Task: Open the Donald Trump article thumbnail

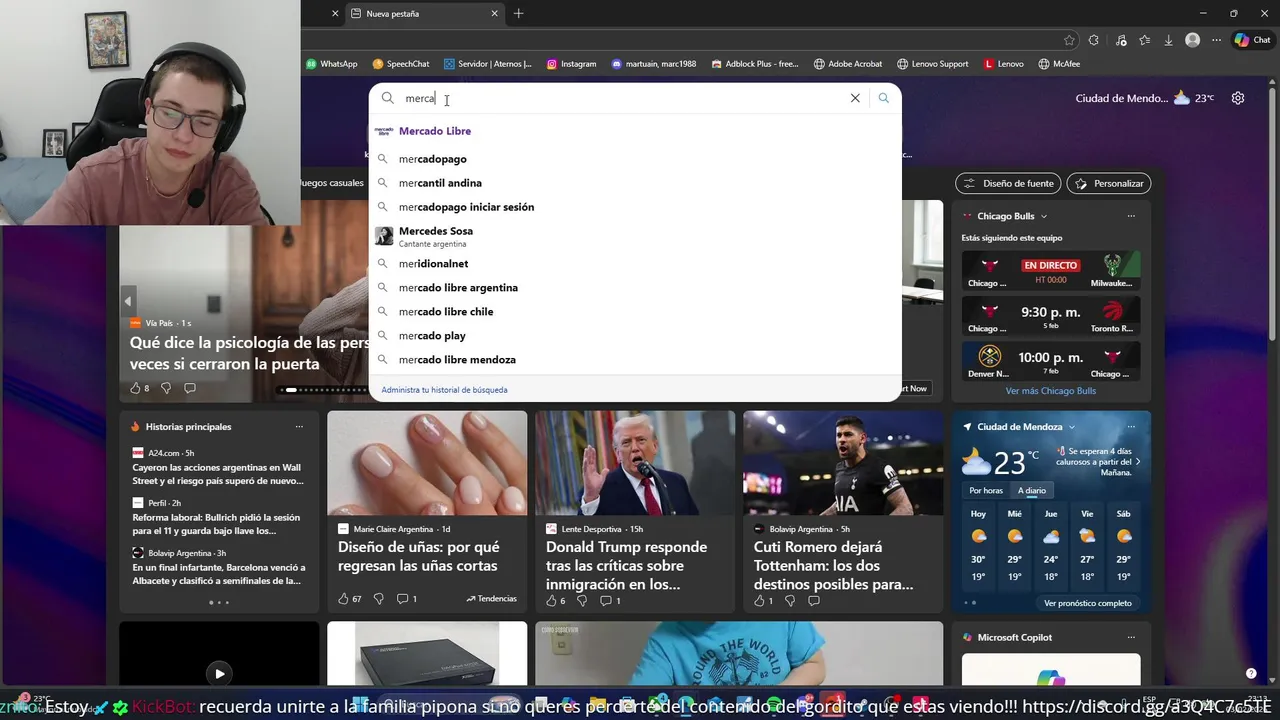Action: click(635, 463)
